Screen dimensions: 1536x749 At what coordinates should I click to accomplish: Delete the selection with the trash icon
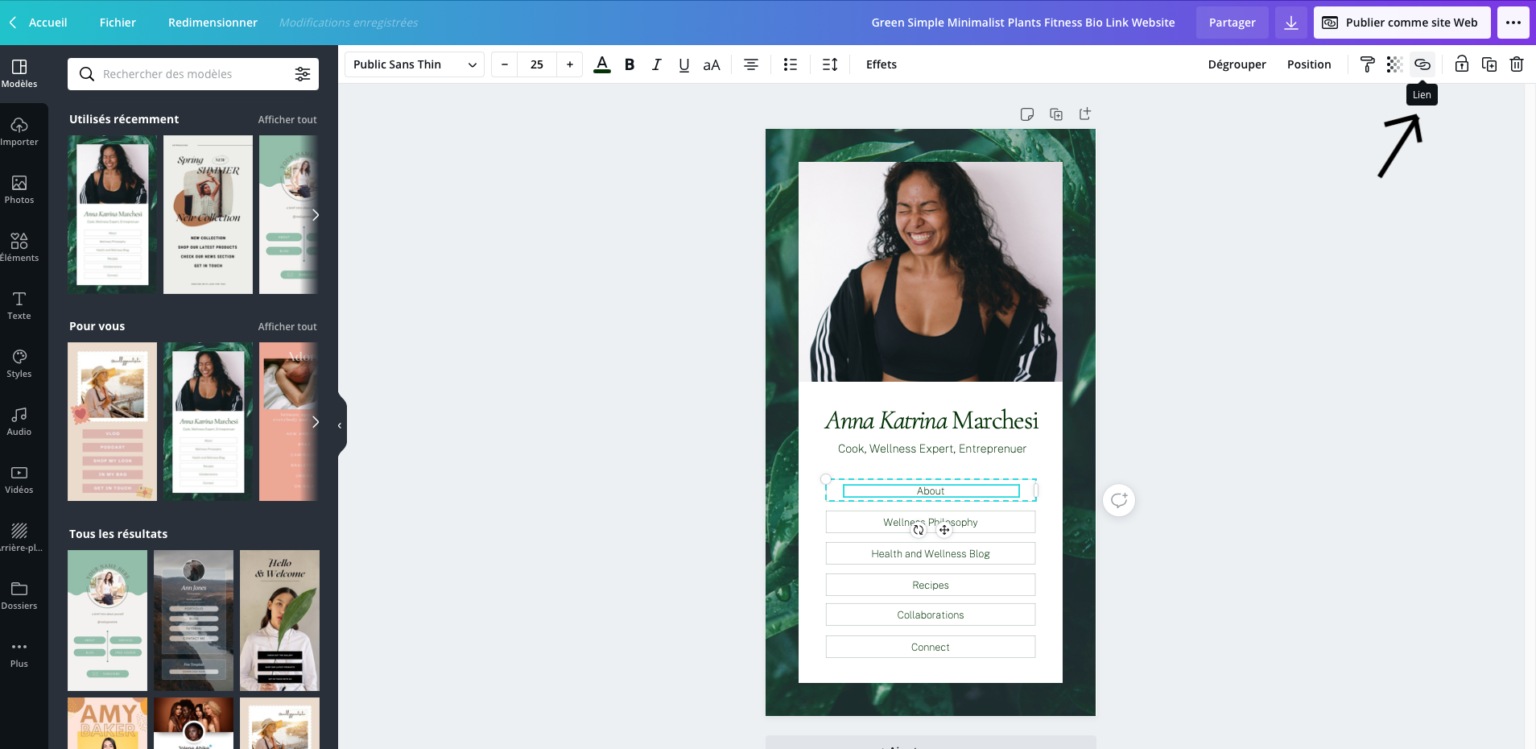(1517, 64)
